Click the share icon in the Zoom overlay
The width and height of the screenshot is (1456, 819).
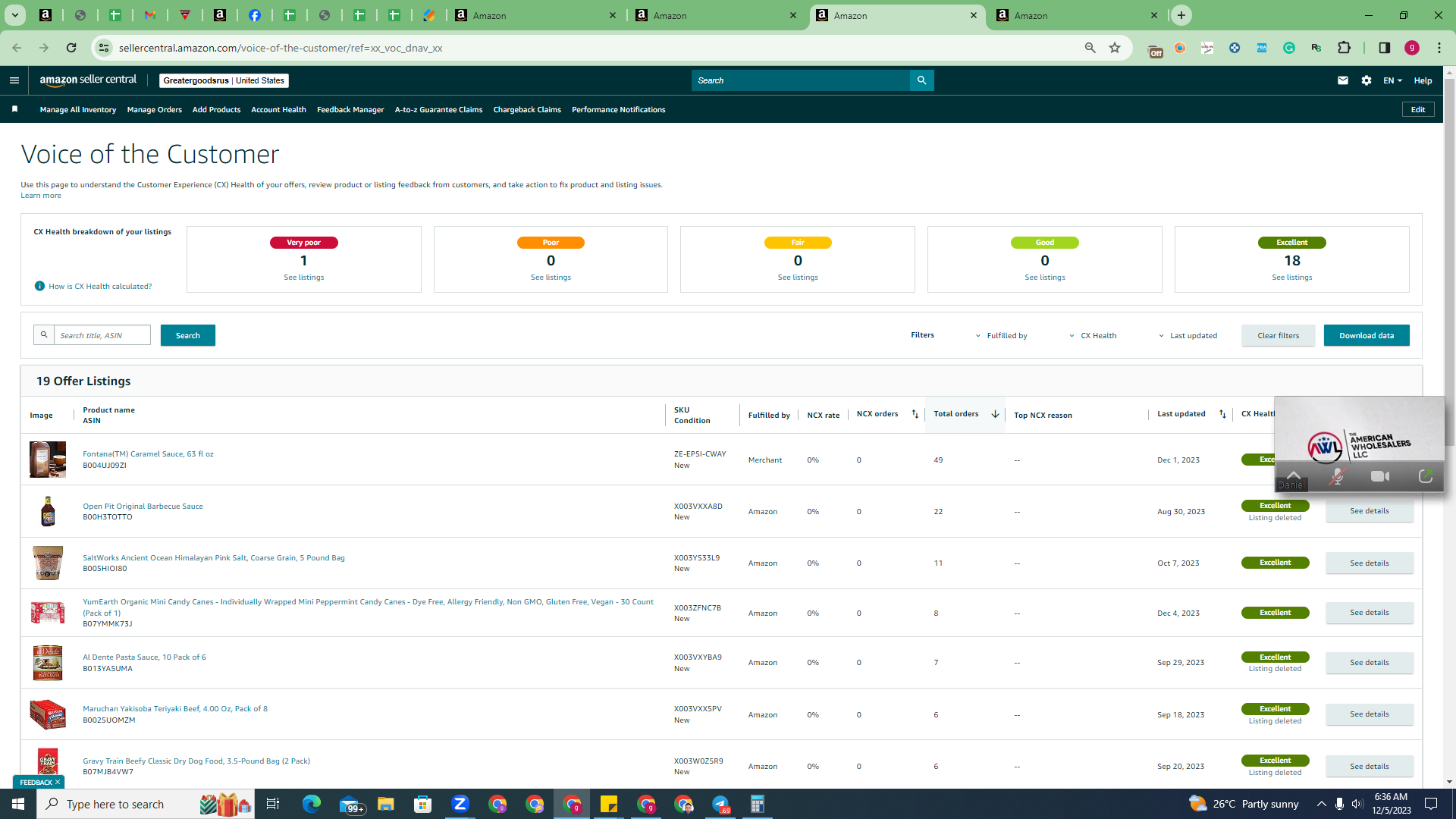[x=1426, y=476]
